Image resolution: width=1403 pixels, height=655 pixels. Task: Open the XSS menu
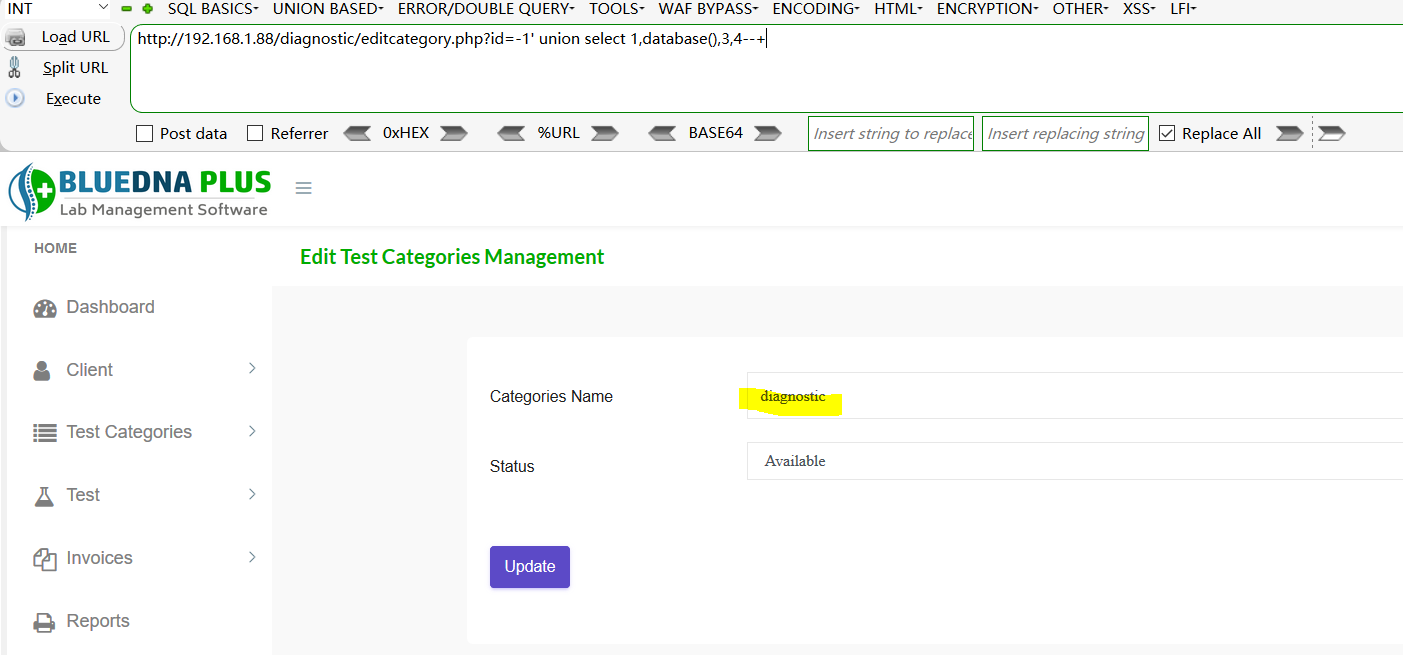tap(1139, 8)
